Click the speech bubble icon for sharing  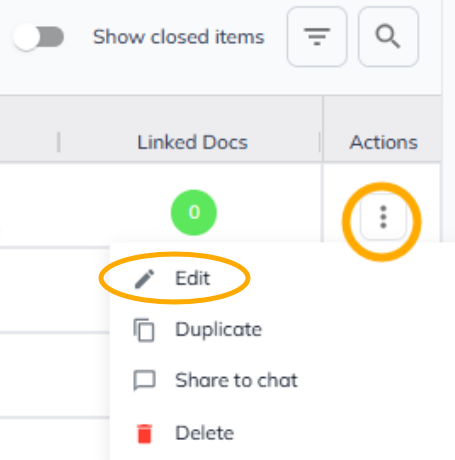click(x=144, y=380)
